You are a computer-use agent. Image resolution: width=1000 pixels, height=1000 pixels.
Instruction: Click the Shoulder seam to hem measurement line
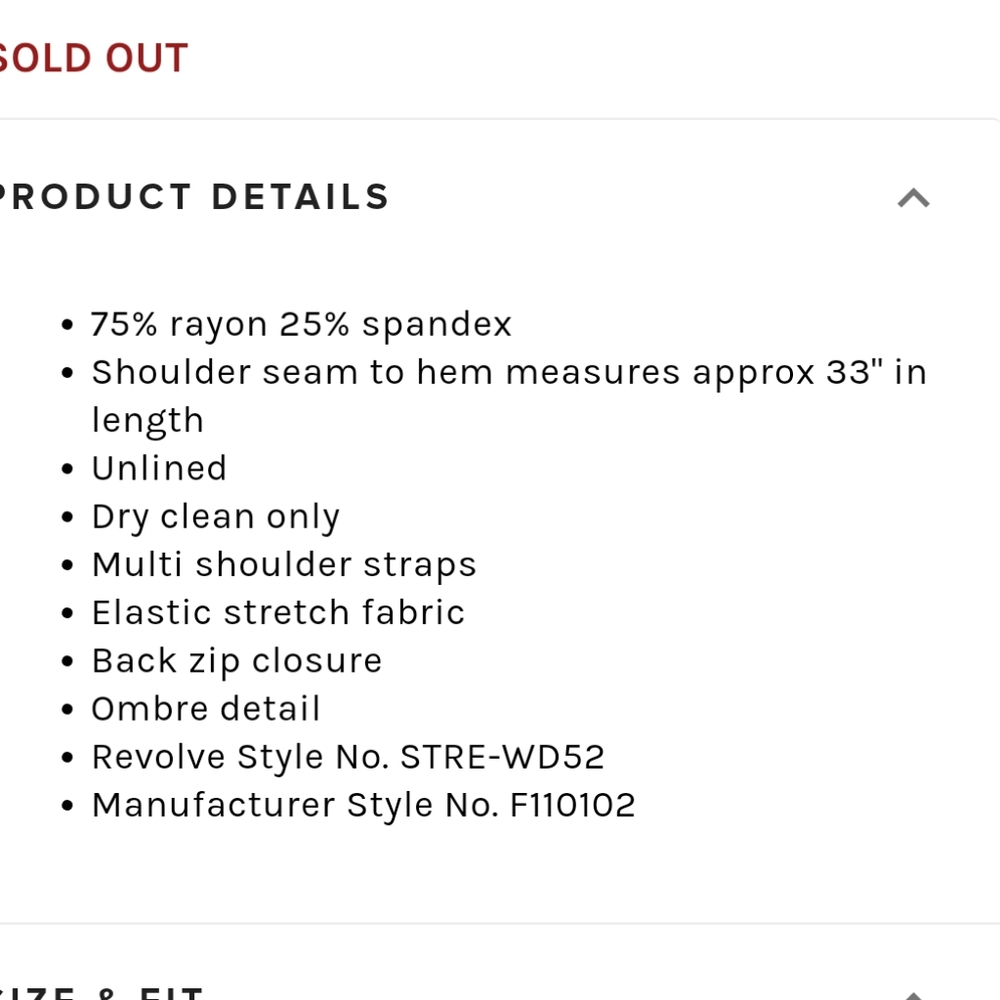click(509, 396)
